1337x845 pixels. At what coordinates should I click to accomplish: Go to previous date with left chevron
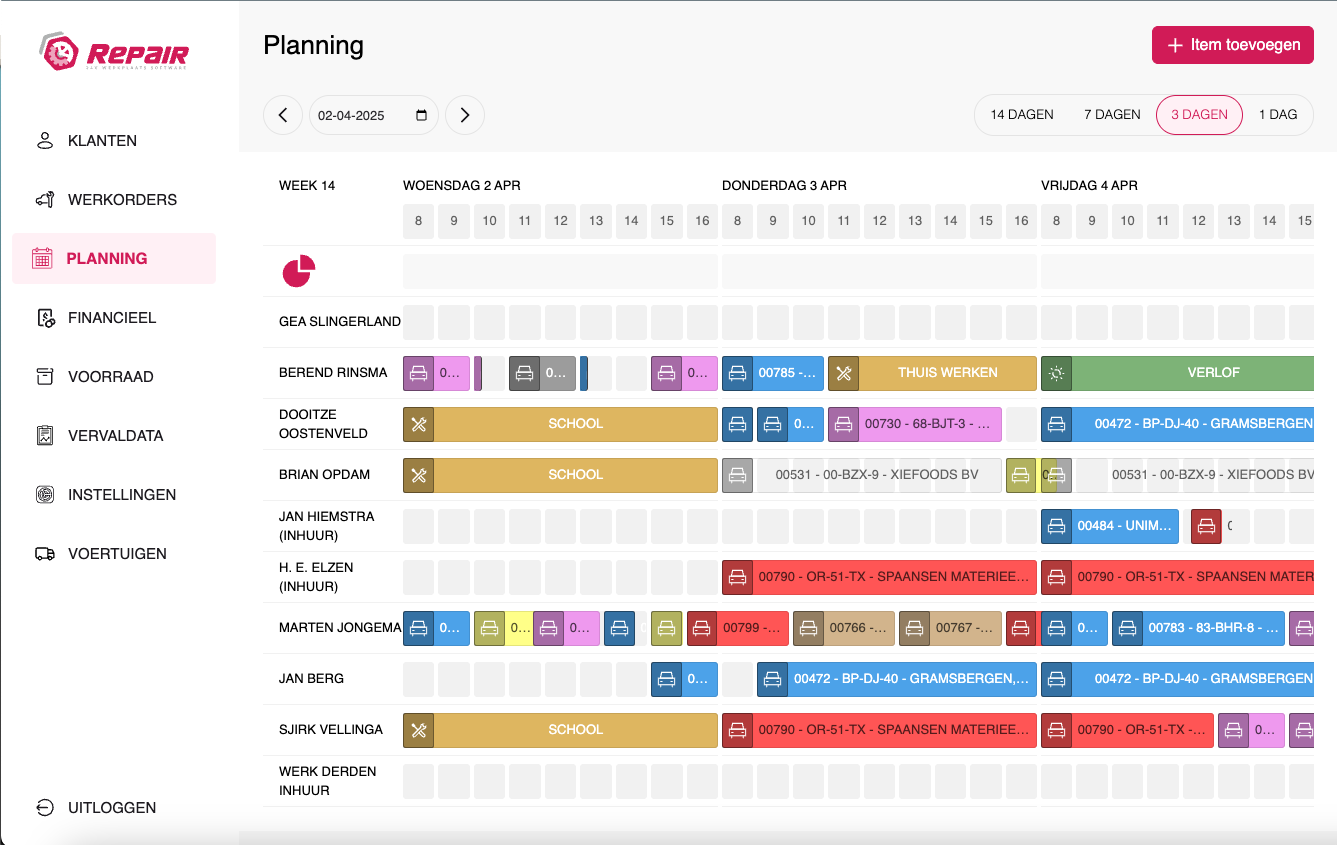tap(283, 116)
